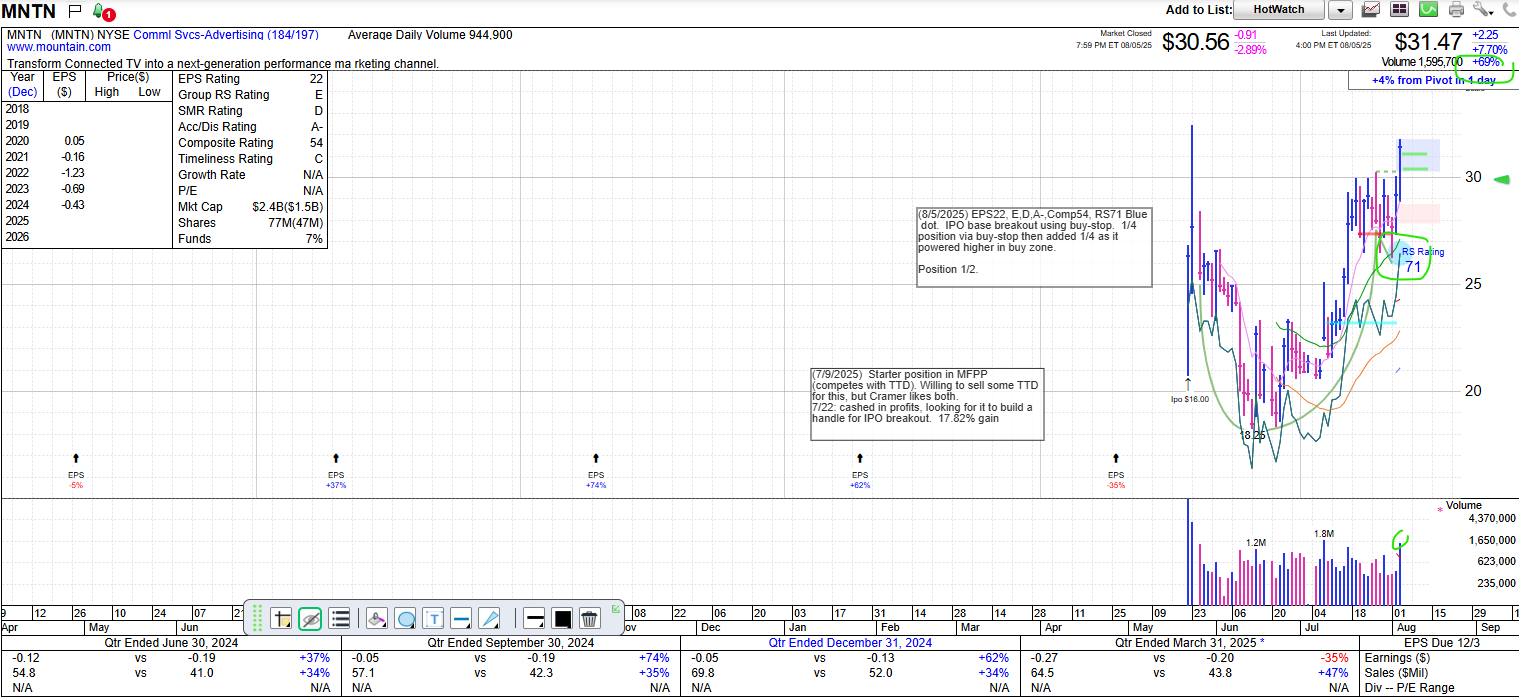
Task: Select the text box tool
Action: (x=434, y=618)
